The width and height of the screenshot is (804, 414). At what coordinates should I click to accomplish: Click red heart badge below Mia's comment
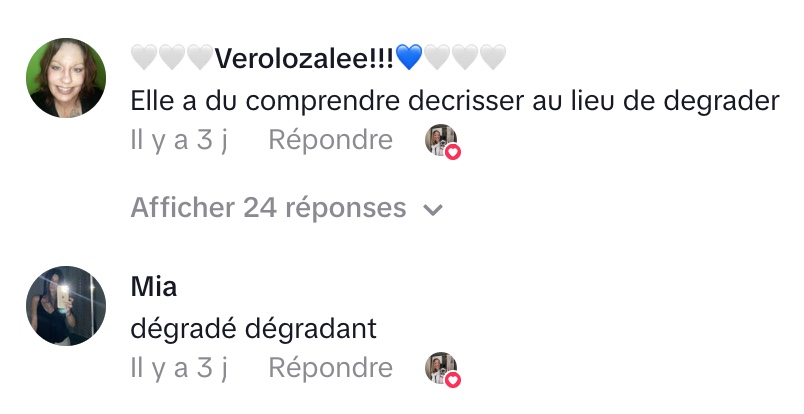pos(453,379)
